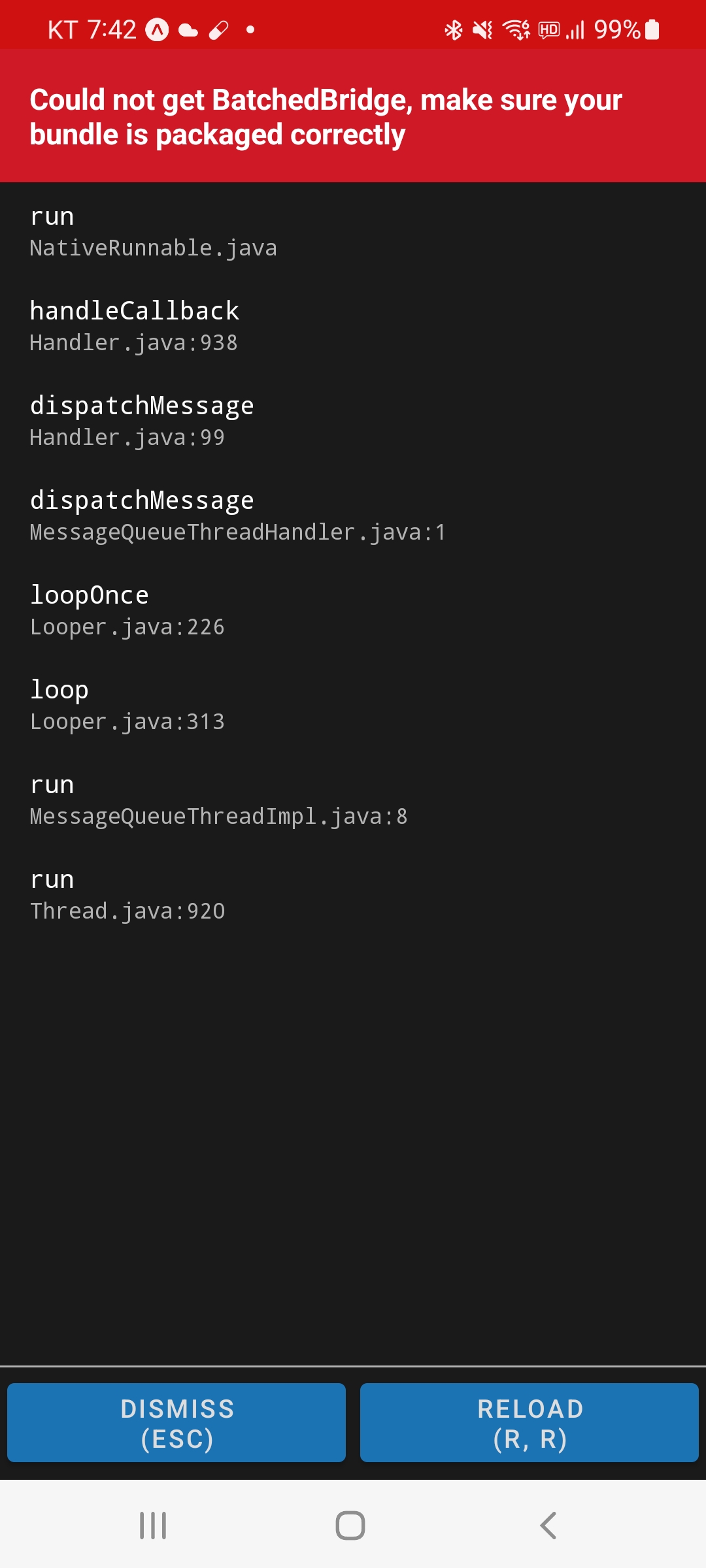The height and width of the screenshot is (1568, 706).
Task: Select dispatchMessage Handler.java:99 frame
Action: click(353, 420)
